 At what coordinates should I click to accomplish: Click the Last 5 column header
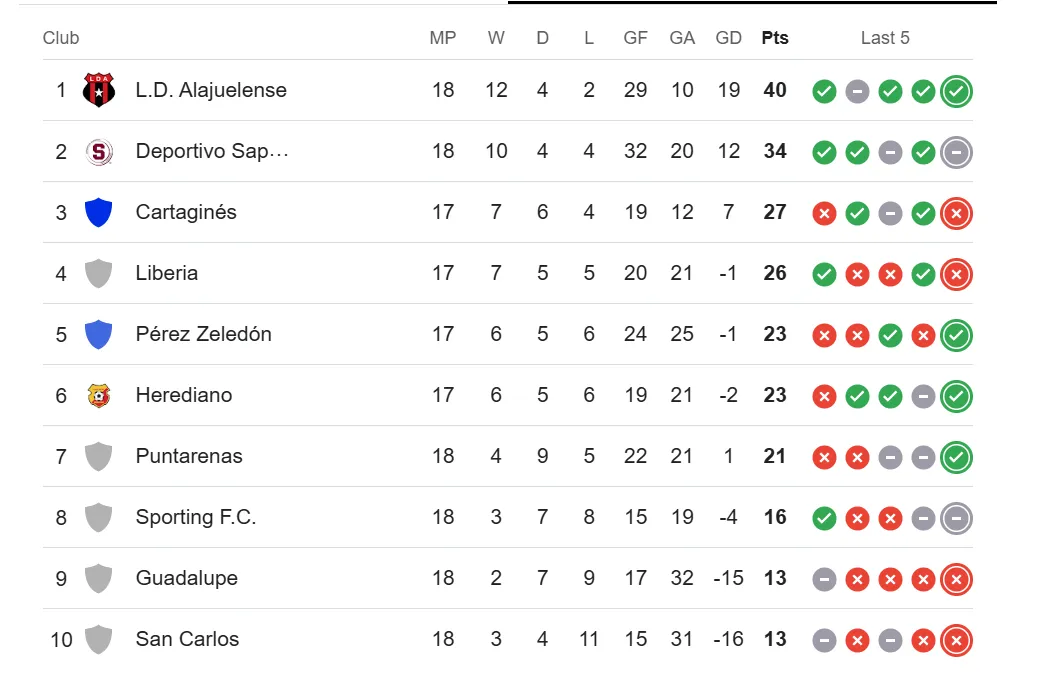coord(885,38)
